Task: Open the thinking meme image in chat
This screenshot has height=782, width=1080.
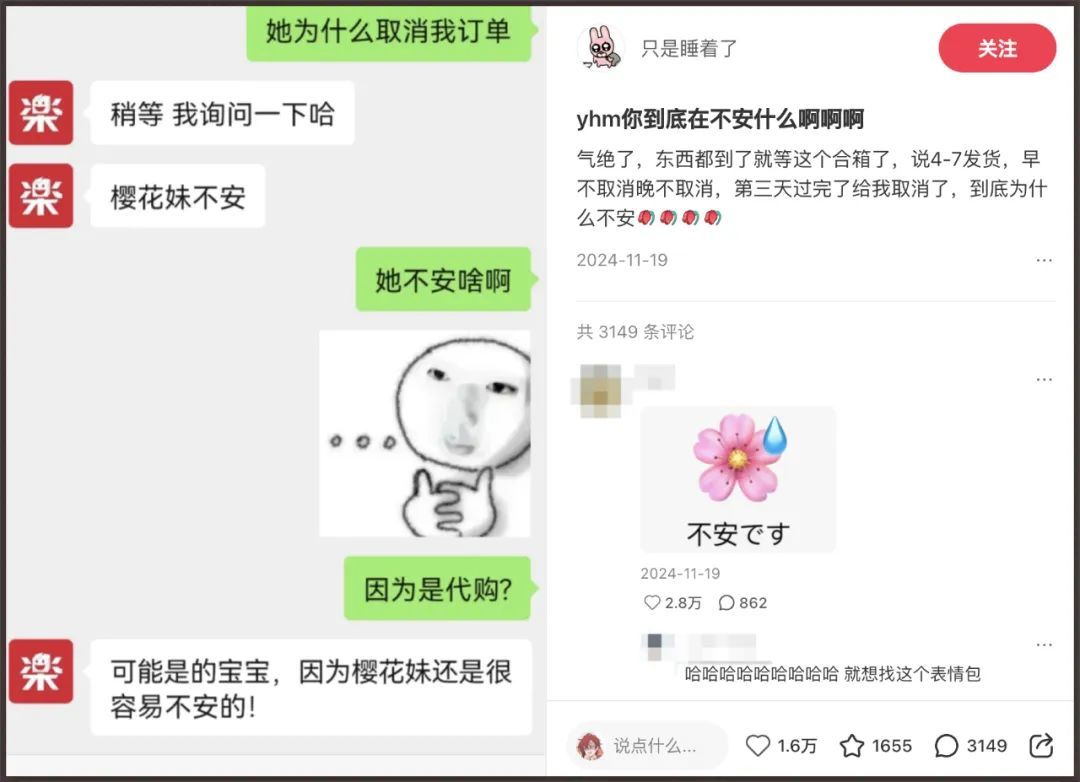Action: tap(424, 433)
